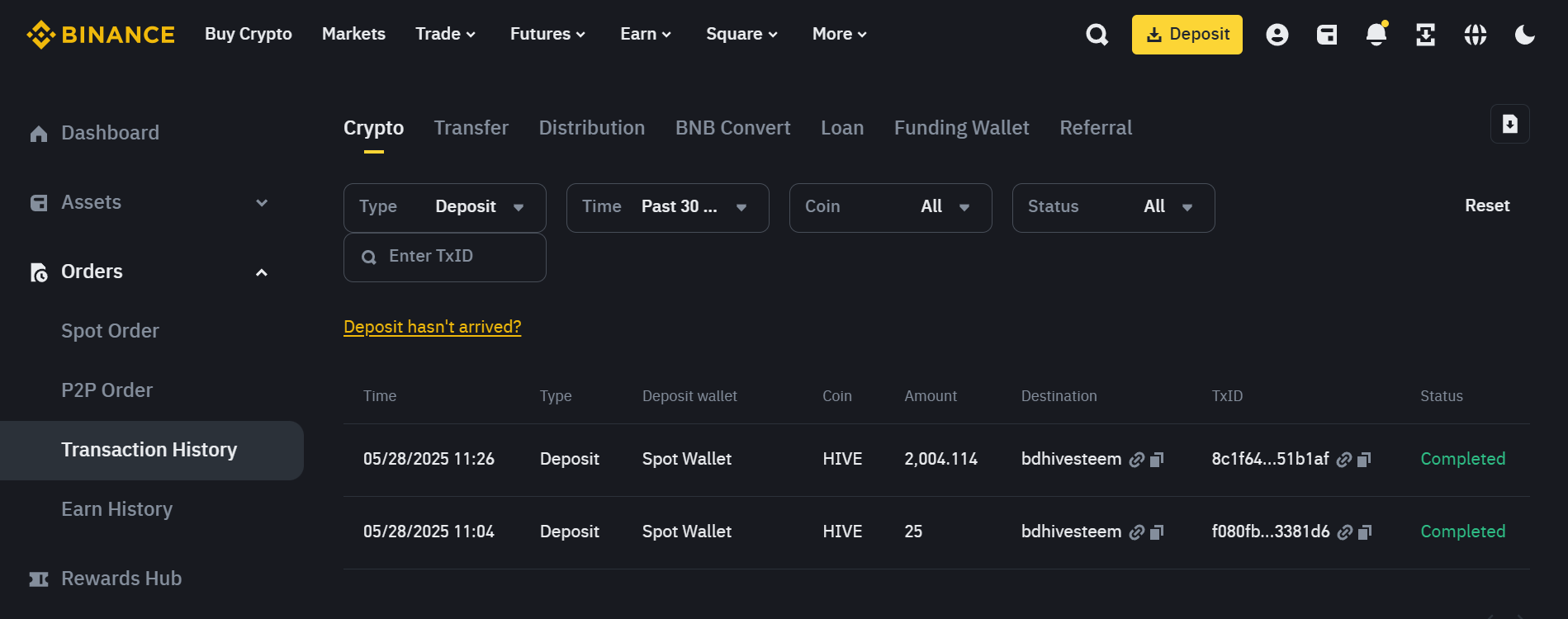
Task: Click the Enter TxID search field
Action: (x=445, y=258)
